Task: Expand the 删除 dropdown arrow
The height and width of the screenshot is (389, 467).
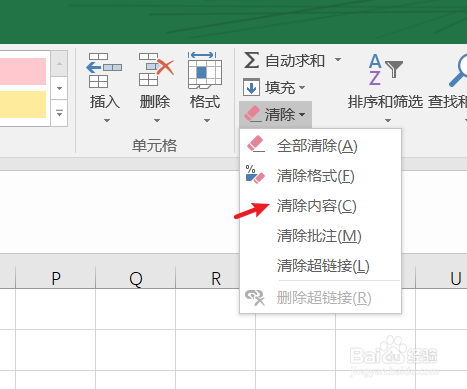Action: click(x=157, y=120)
